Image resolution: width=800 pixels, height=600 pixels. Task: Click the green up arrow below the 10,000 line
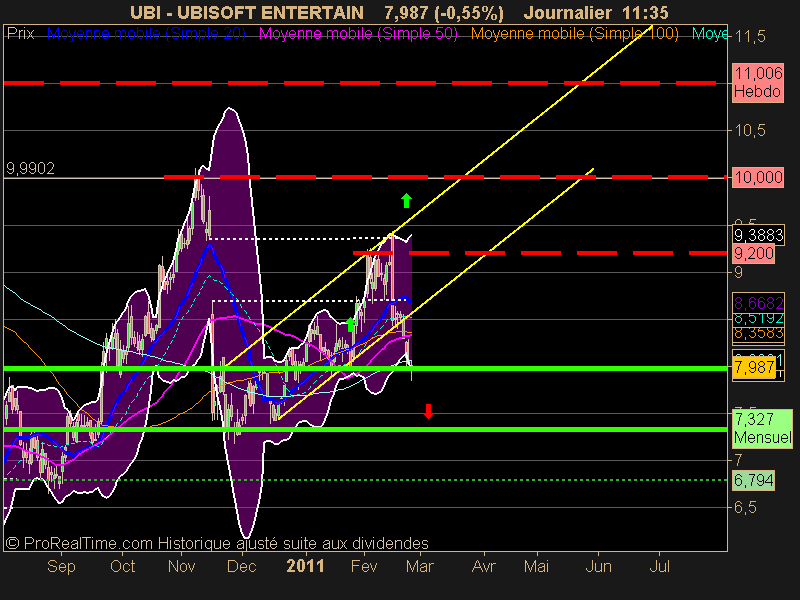tap(406, 201)
